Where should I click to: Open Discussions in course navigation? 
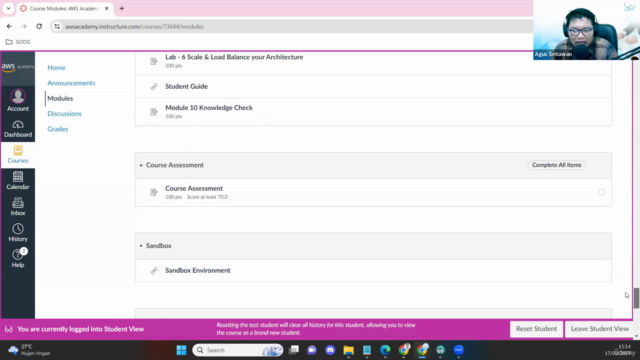[x=64, y=113]
